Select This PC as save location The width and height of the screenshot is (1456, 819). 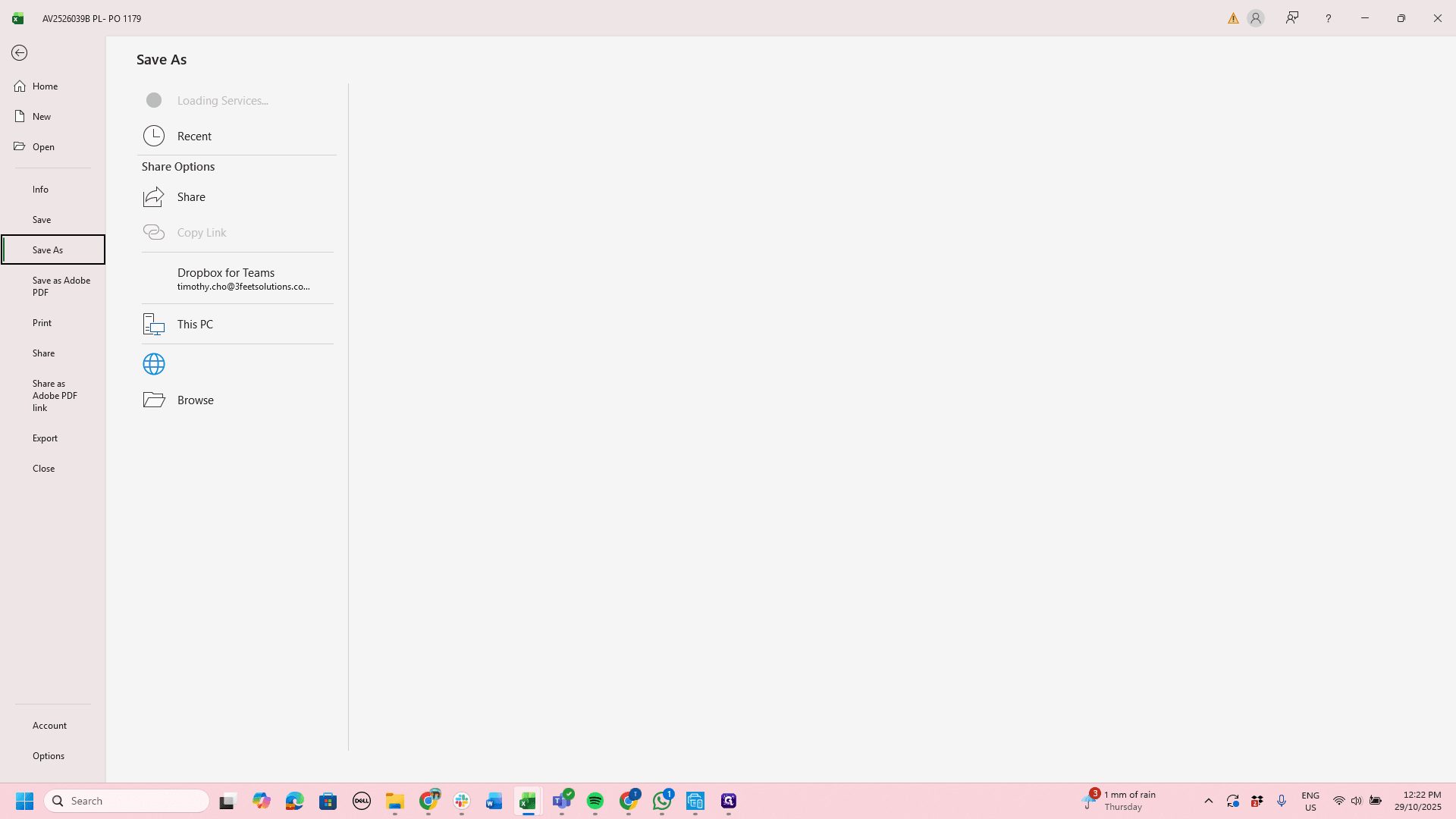tap(237, 325)
